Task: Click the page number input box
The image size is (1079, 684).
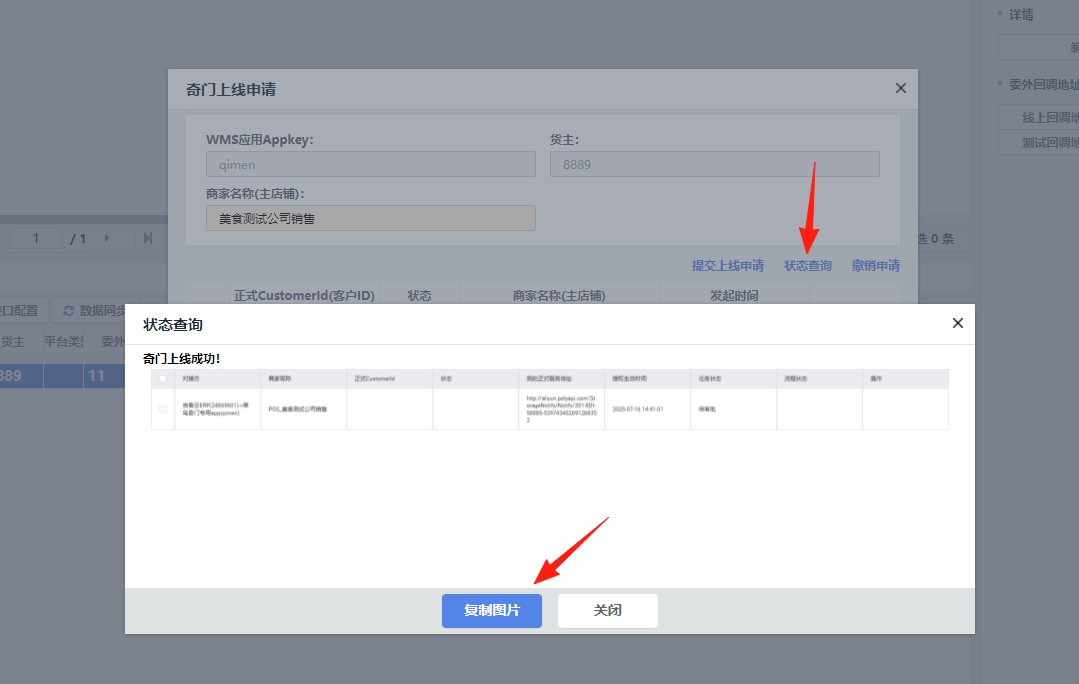Action: click(x=37, y=238)
